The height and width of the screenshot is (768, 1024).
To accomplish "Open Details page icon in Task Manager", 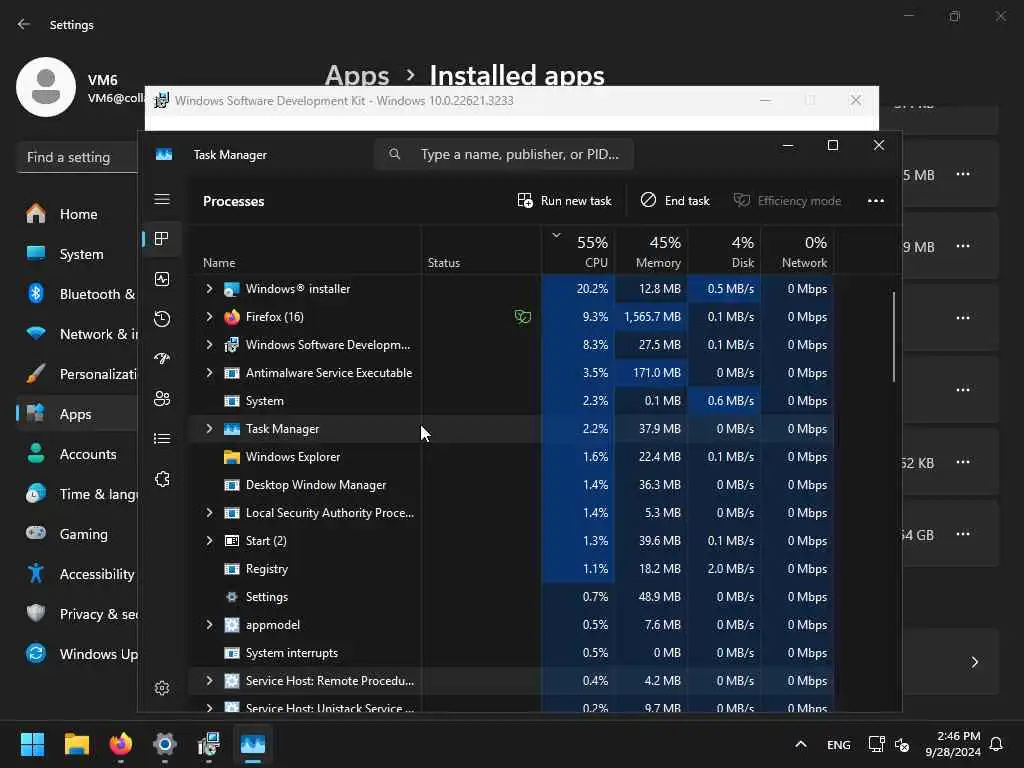I will pyautogui.click(x=162, y=438).
